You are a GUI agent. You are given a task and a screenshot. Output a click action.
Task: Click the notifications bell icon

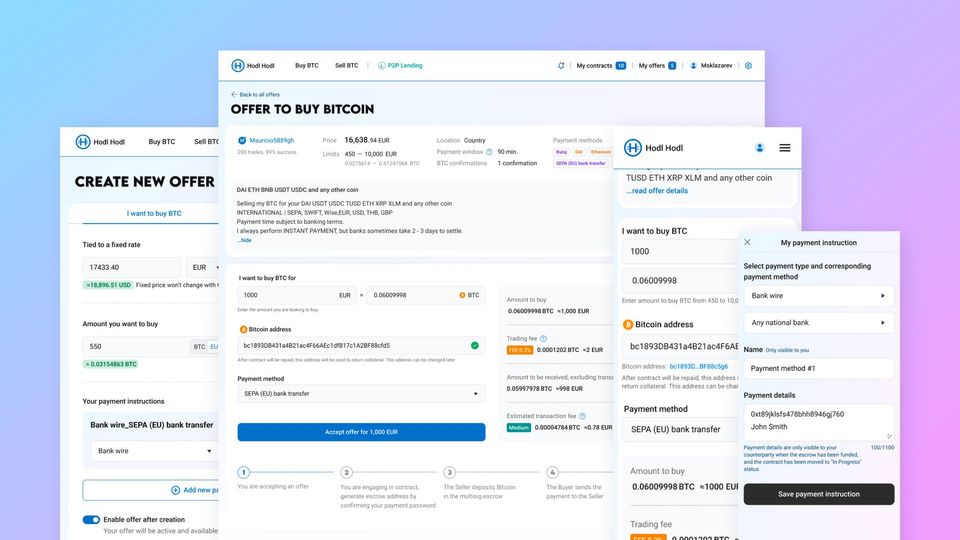coord(561,66)
